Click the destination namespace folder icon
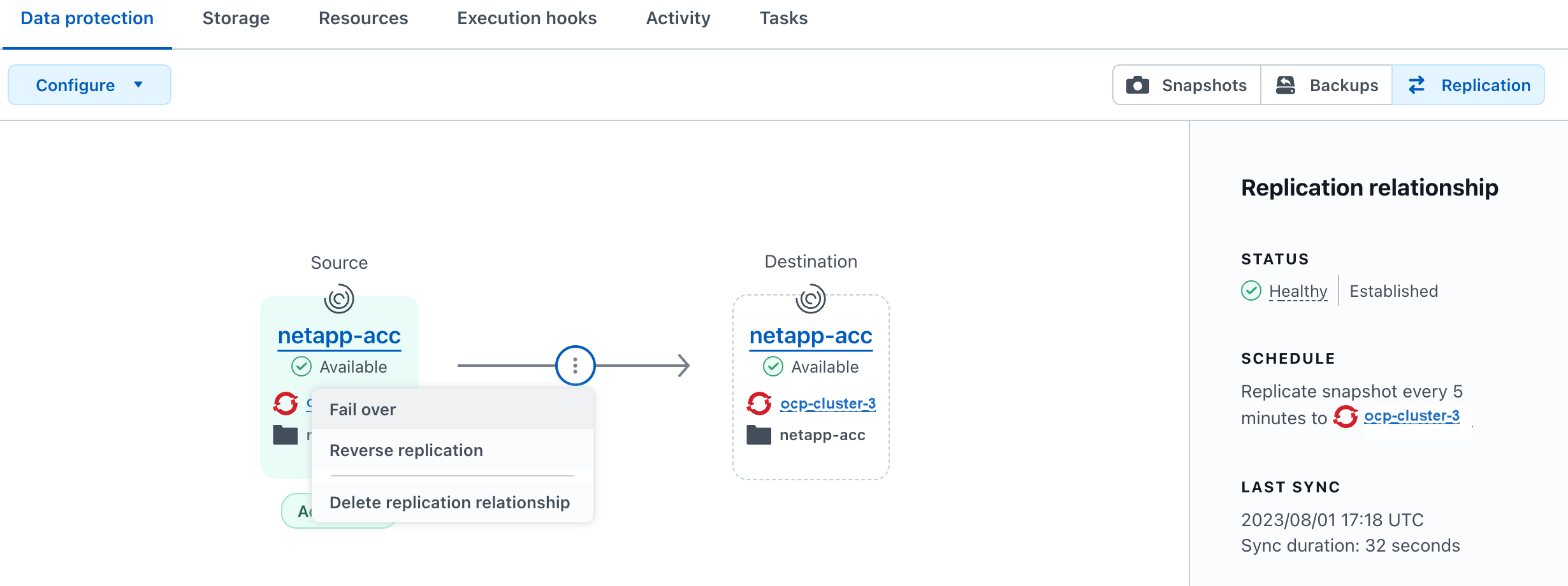 click(759, 435)
